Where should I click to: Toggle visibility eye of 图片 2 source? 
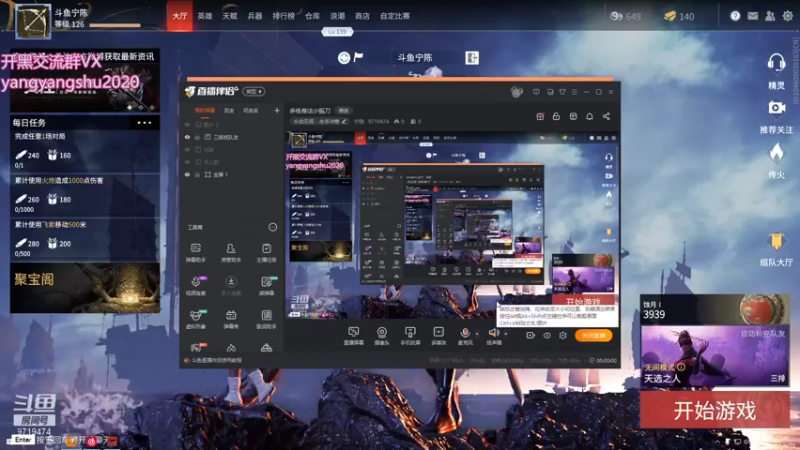[187, 124]
